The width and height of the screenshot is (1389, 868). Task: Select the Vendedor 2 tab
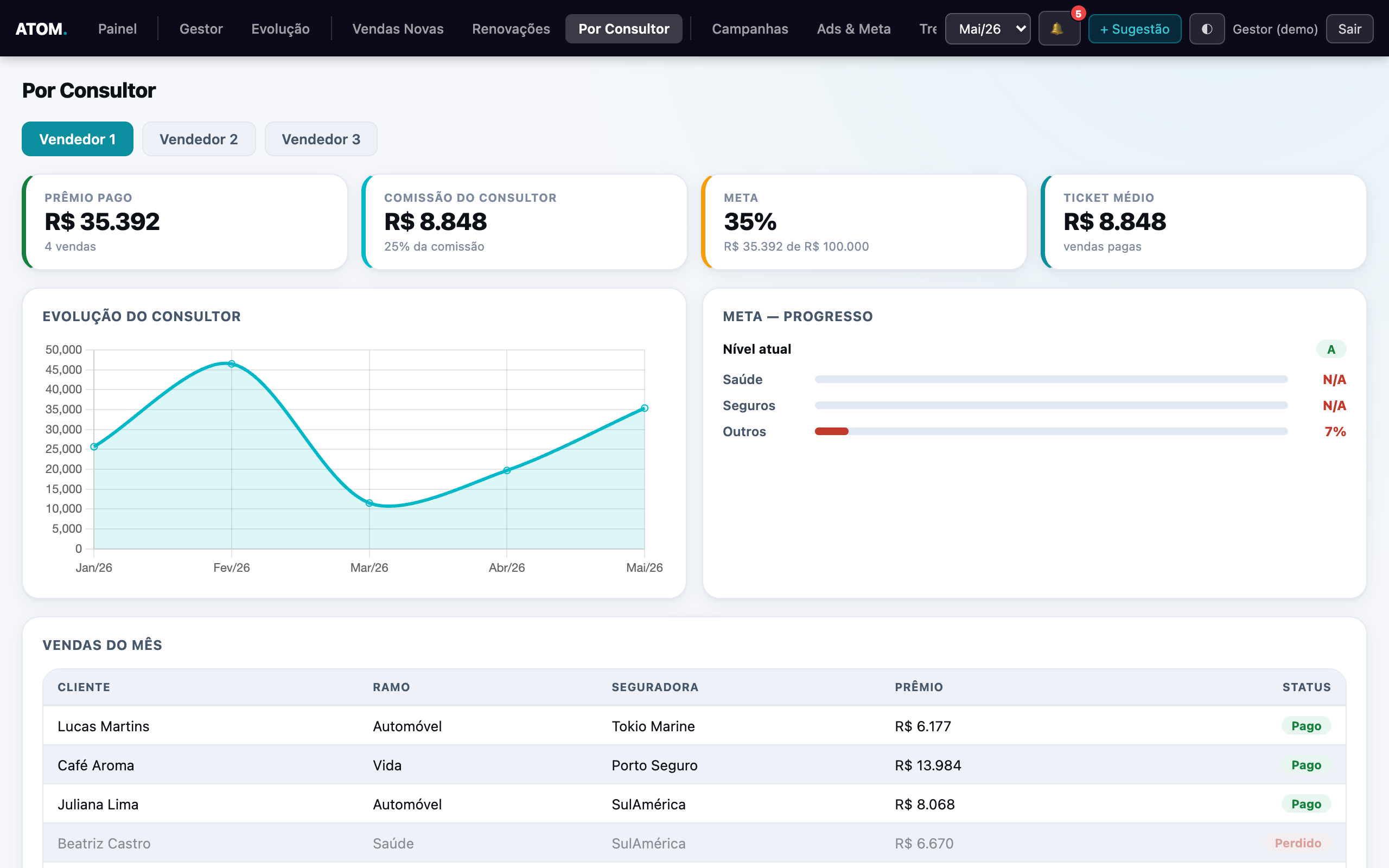(x=199, y=139)
